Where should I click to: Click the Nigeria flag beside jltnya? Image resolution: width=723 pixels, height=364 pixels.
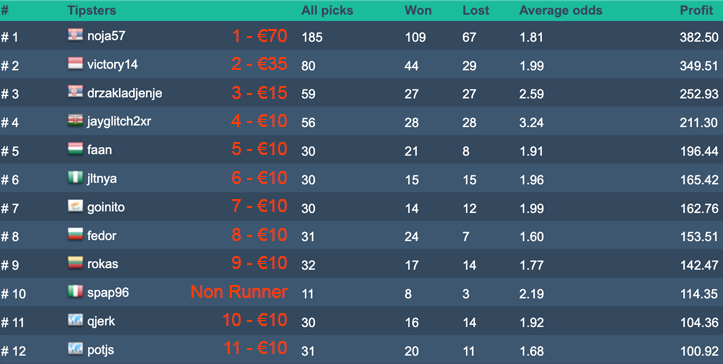point(75,178)
